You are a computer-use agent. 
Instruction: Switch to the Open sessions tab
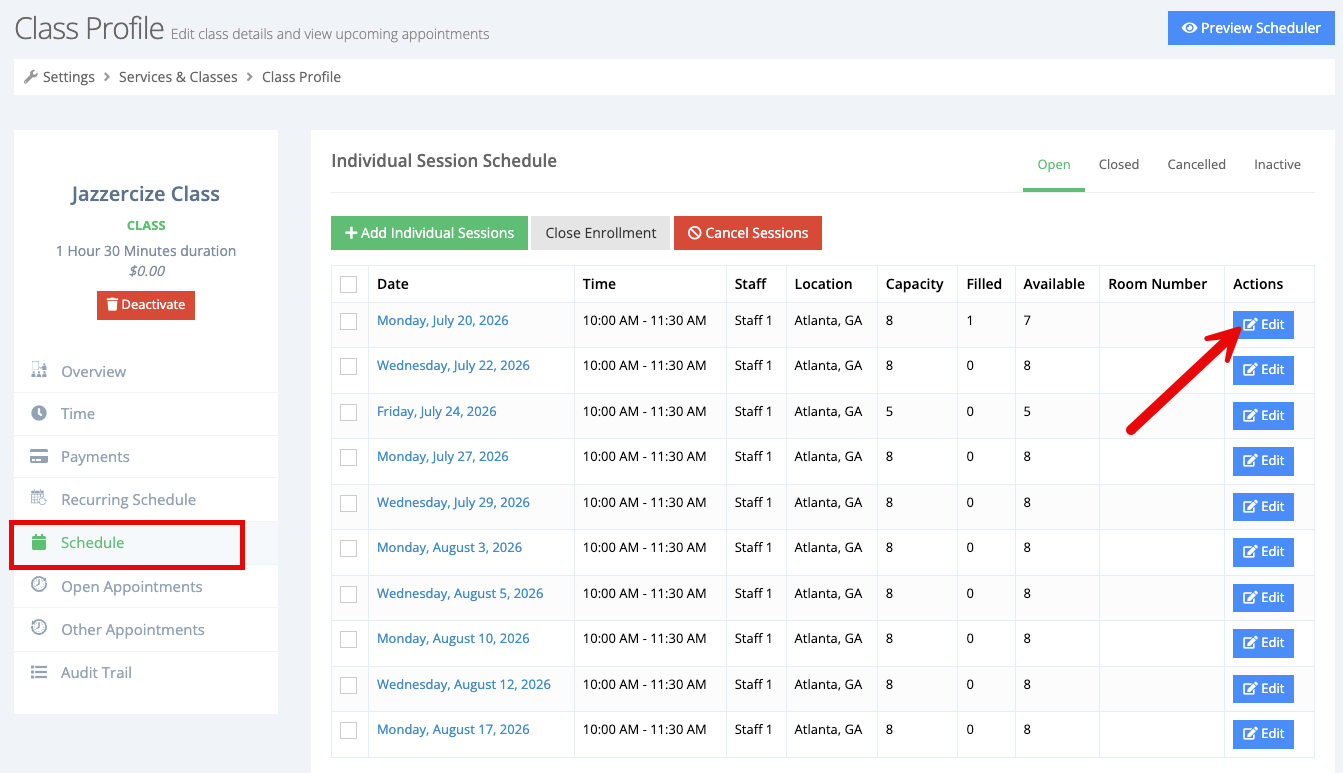pyautogui.click(x=1054, y=164)
